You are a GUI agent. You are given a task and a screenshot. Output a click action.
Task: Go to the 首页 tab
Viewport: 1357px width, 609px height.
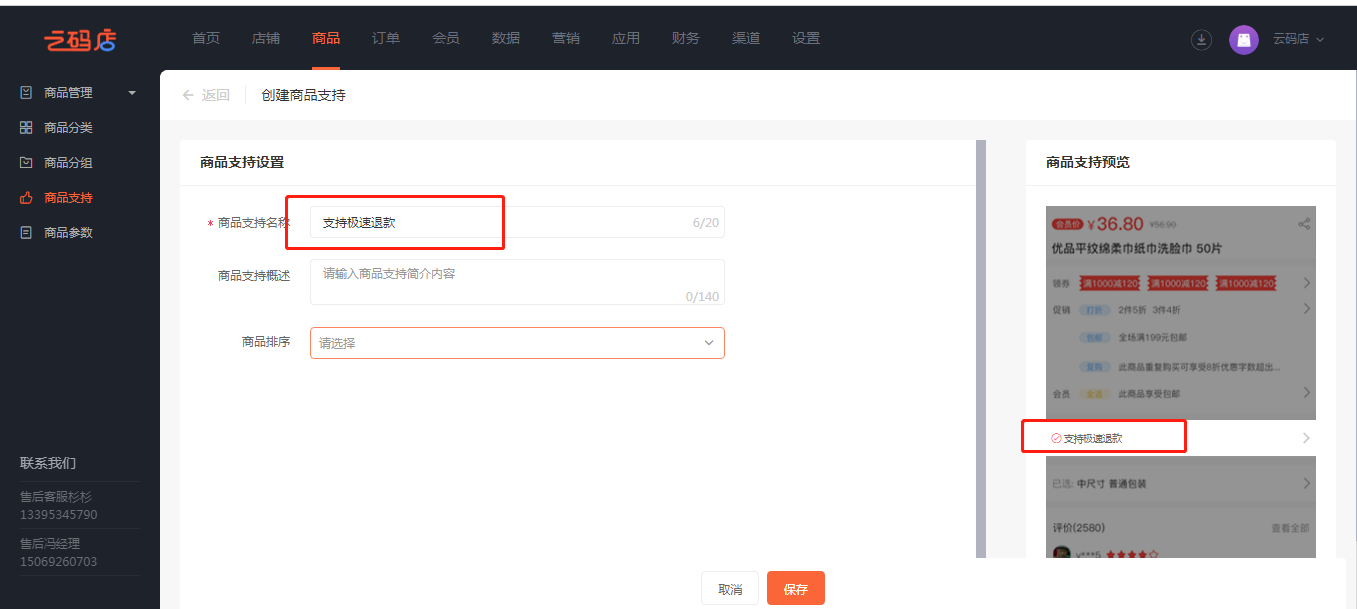pos(206,38)
